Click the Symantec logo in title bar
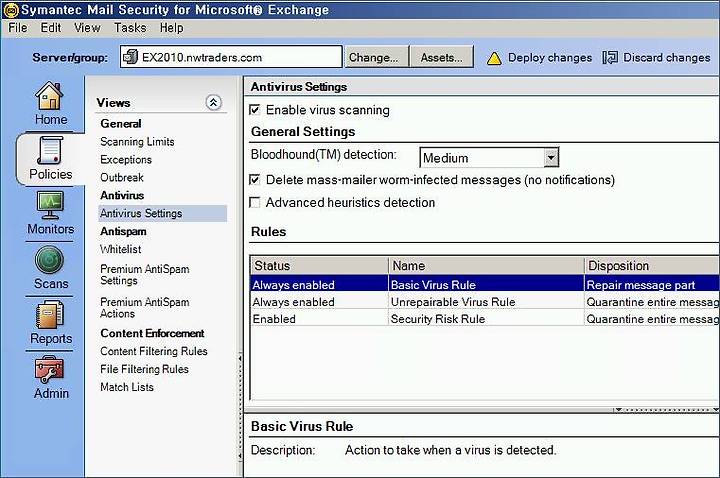The height and width of the screenshot is (478, 720). click(x=10, y=10)
